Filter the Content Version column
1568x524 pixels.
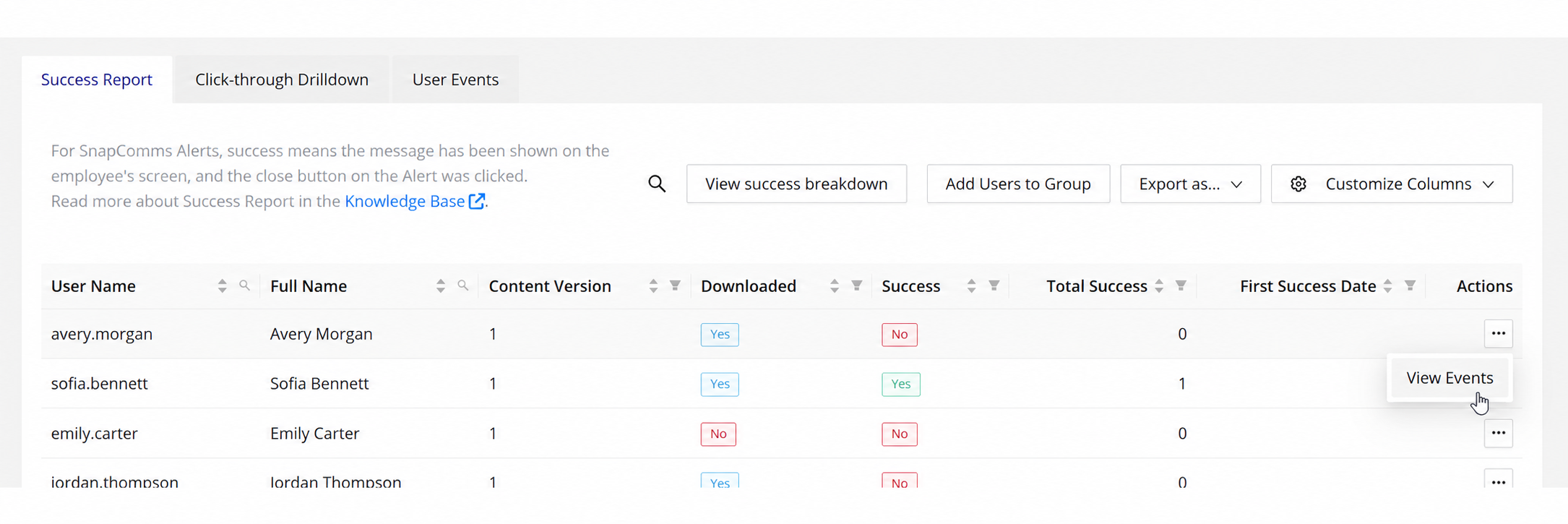(675, 285)
